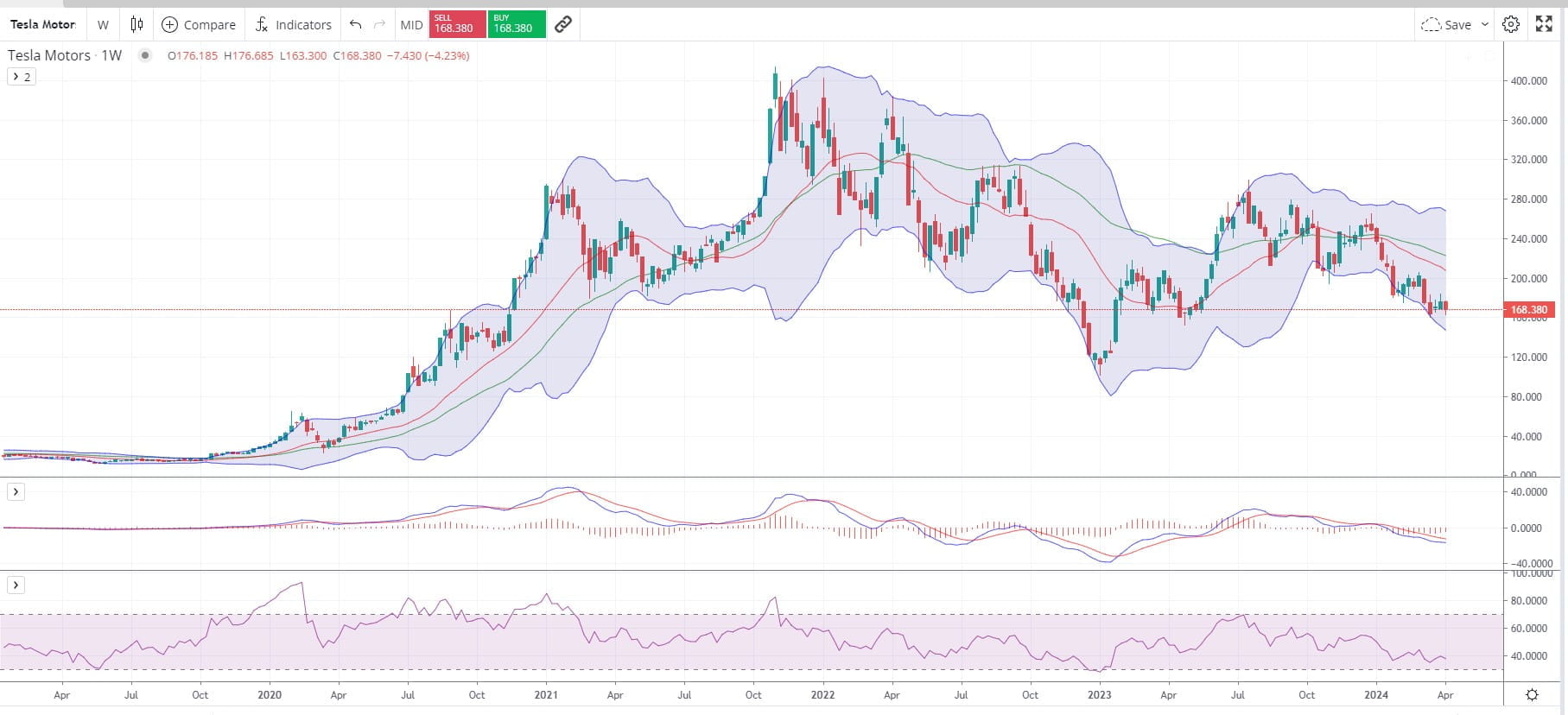
Task: Change the W weekly interval setting
Action: tap(103, 24)
